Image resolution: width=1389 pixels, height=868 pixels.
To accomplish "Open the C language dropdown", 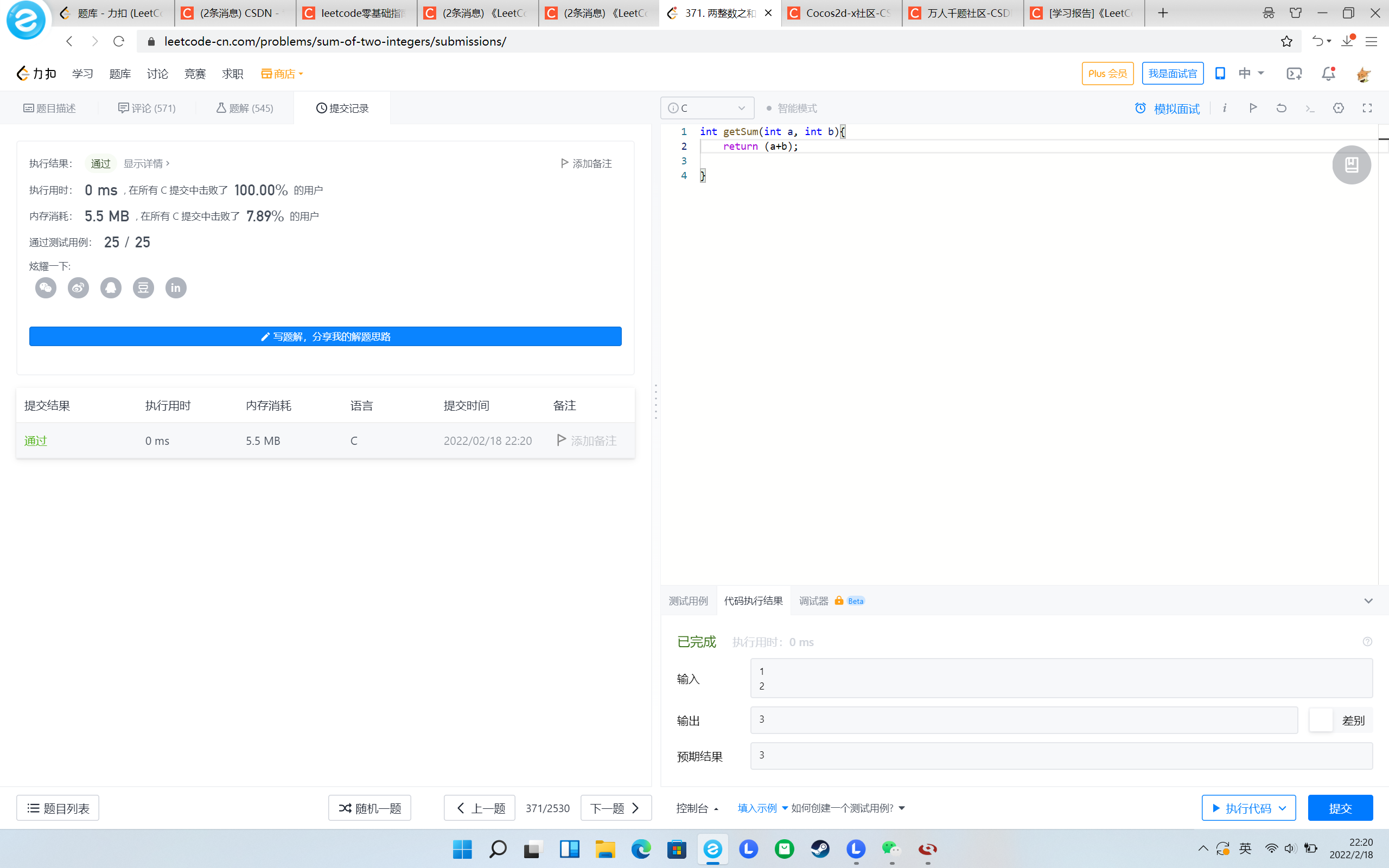I will coord(707,108).
